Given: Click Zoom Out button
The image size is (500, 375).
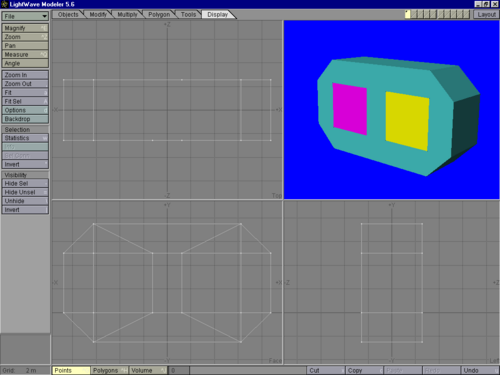Looking at the screenshot, I should tap(25, 84).
